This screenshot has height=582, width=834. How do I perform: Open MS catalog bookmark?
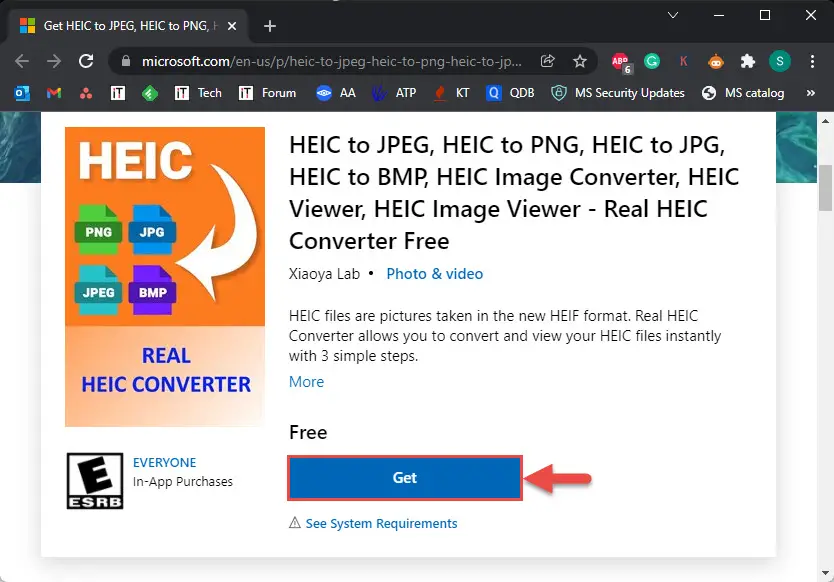[x=743, y=93]
